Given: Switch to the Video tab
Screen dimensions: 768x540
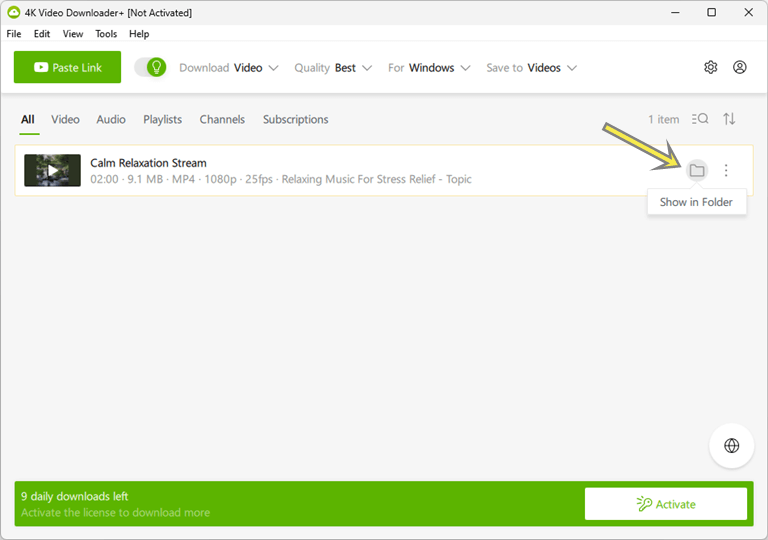Looking at the screenshot, I should (x=65, y=120).
